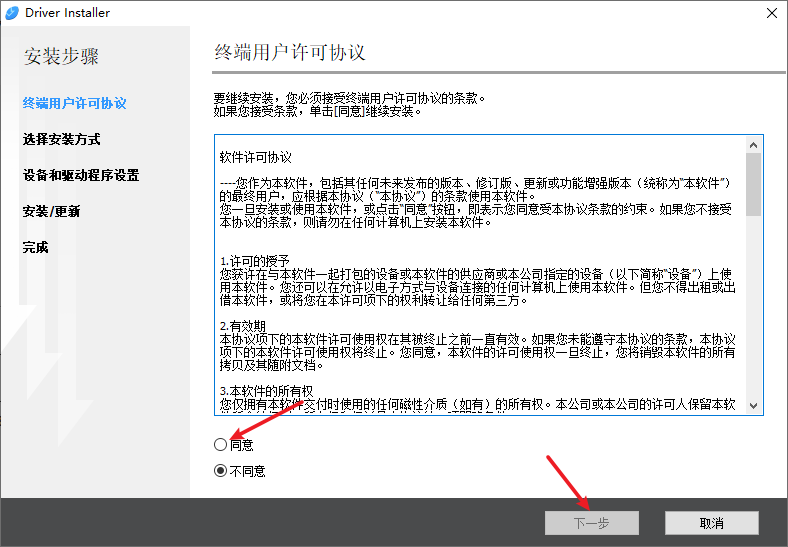This screenshot has width=788, height=547.
Task: Close the Driver Installer window
Action: (771, 13)
